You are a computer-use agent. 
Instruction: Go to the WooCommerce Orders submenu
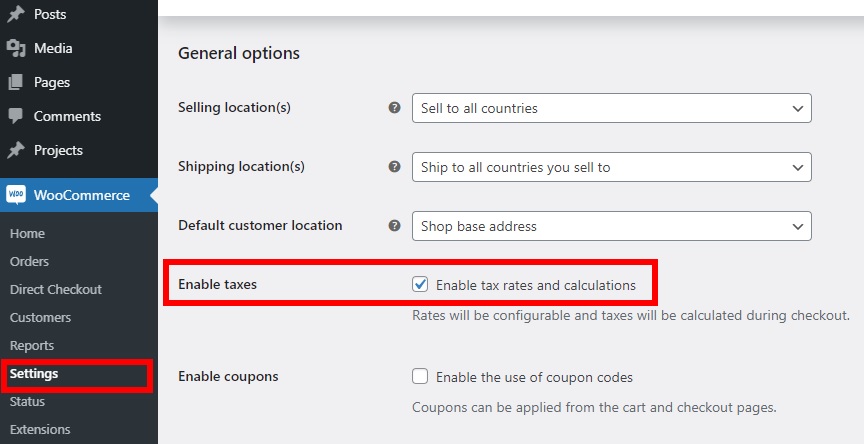(29, 262)
